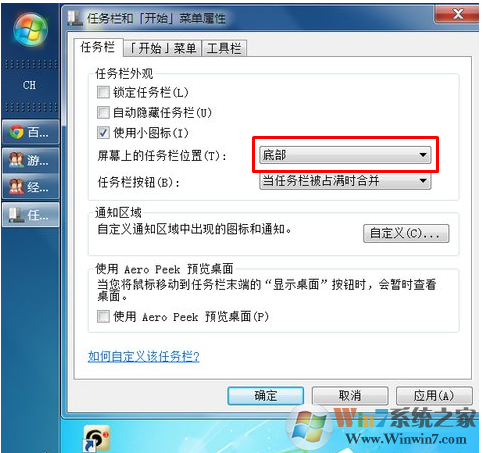This screenshot has height=453, width=483.
Task: Switch to the 「开始」菜单 tab
Action: 163,48
